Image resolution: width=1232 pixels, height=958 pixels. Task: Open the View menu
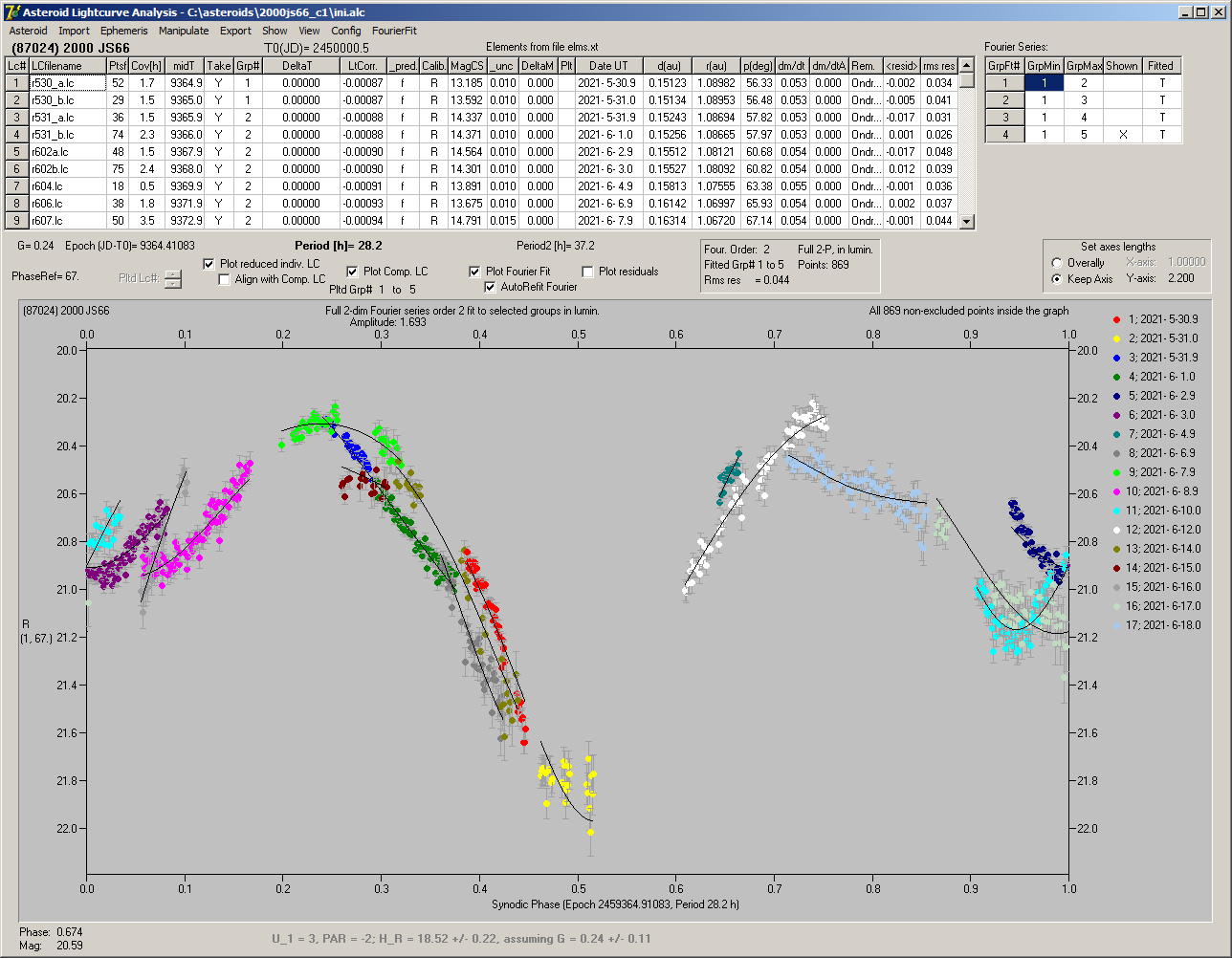click(309, 31)
